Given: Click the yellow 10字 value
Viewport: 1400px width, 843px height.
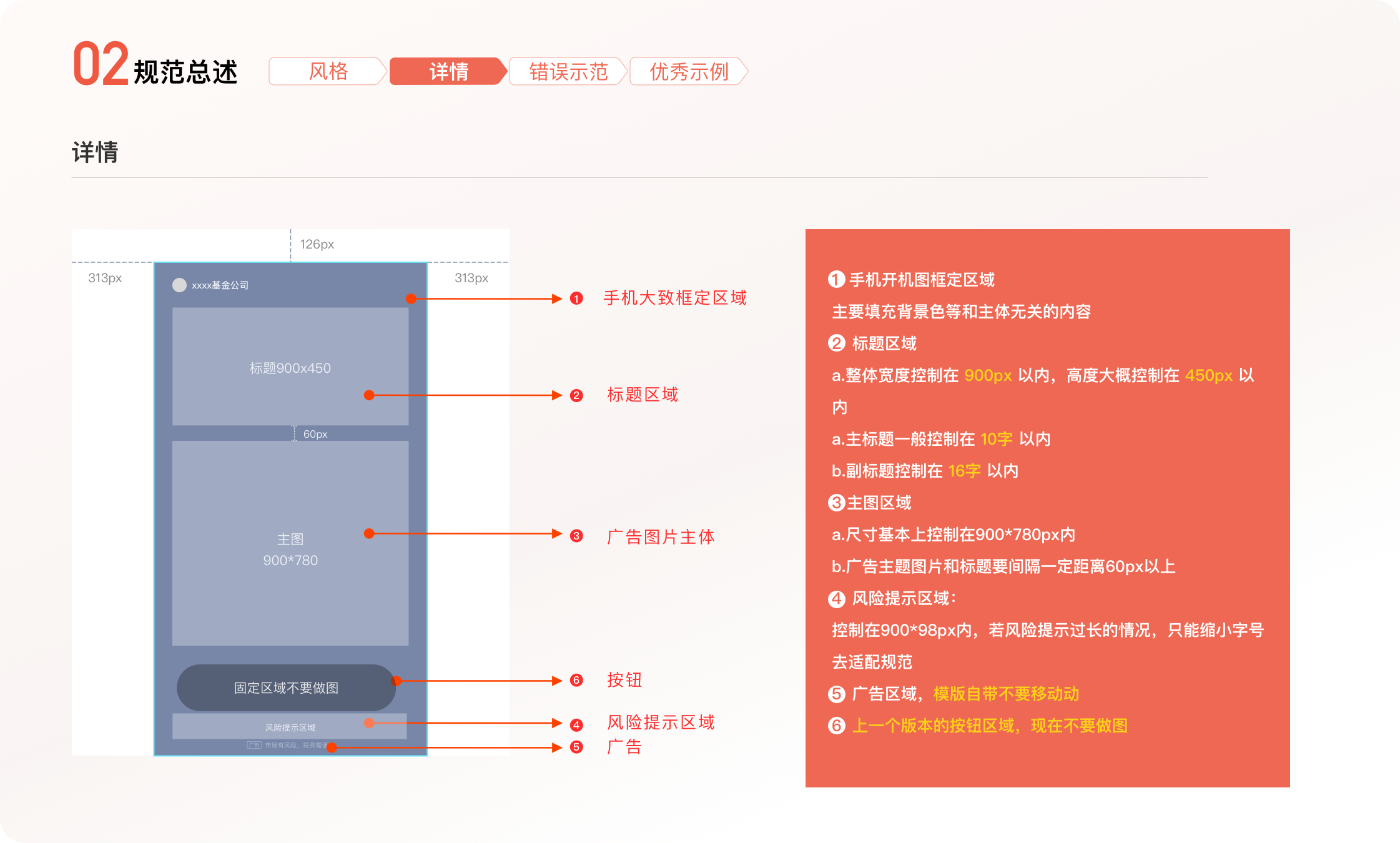Looking at the screenshot, I should tap(996, 439).
